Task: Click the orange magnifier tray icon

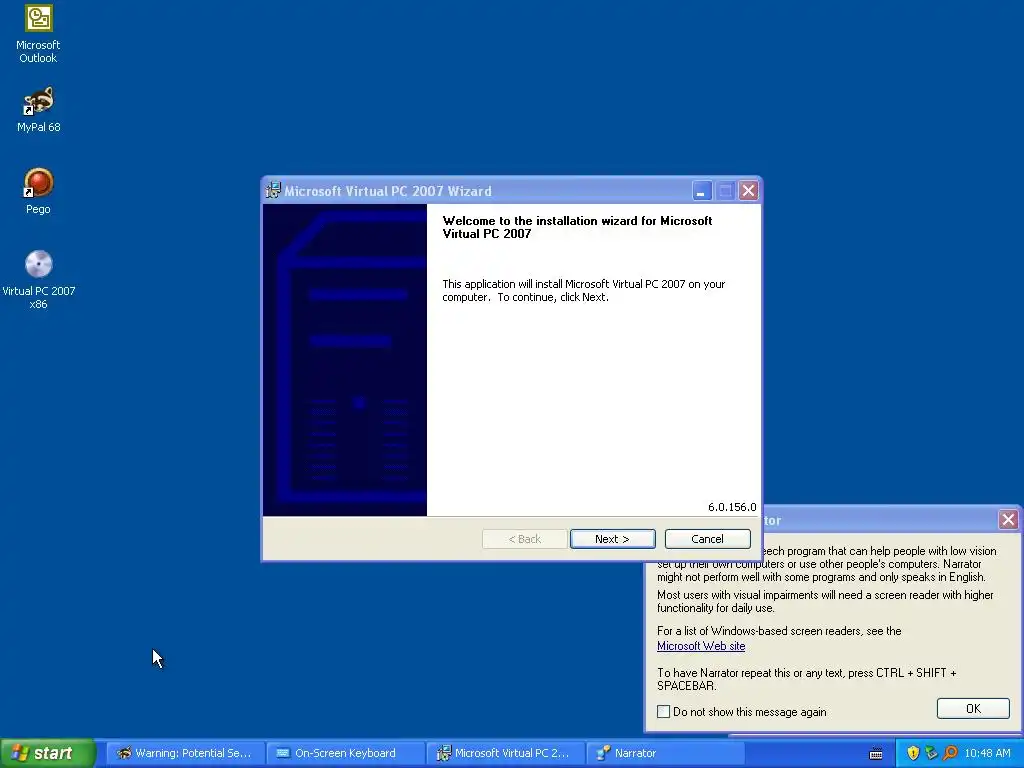Action: (x=950, y=753)
